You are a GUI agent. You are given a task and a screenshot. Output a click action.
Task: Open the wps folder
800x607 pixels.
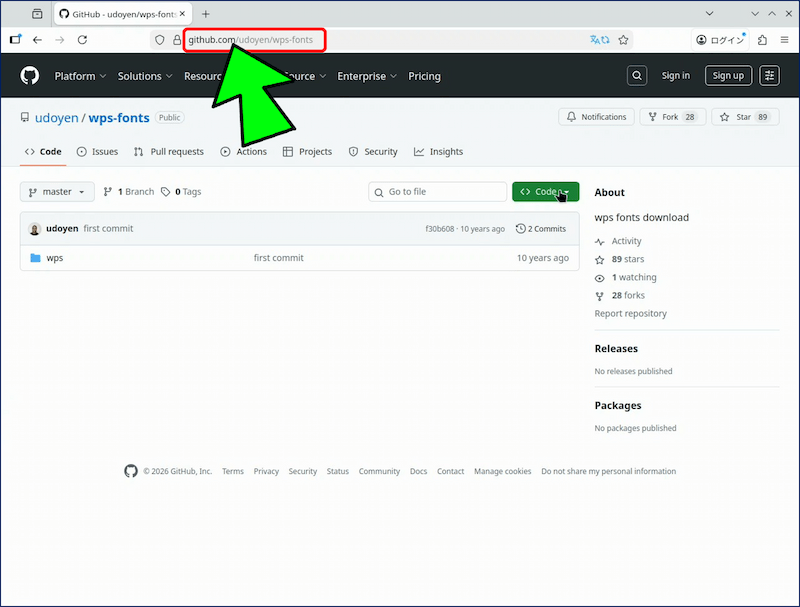coord(55,258)
